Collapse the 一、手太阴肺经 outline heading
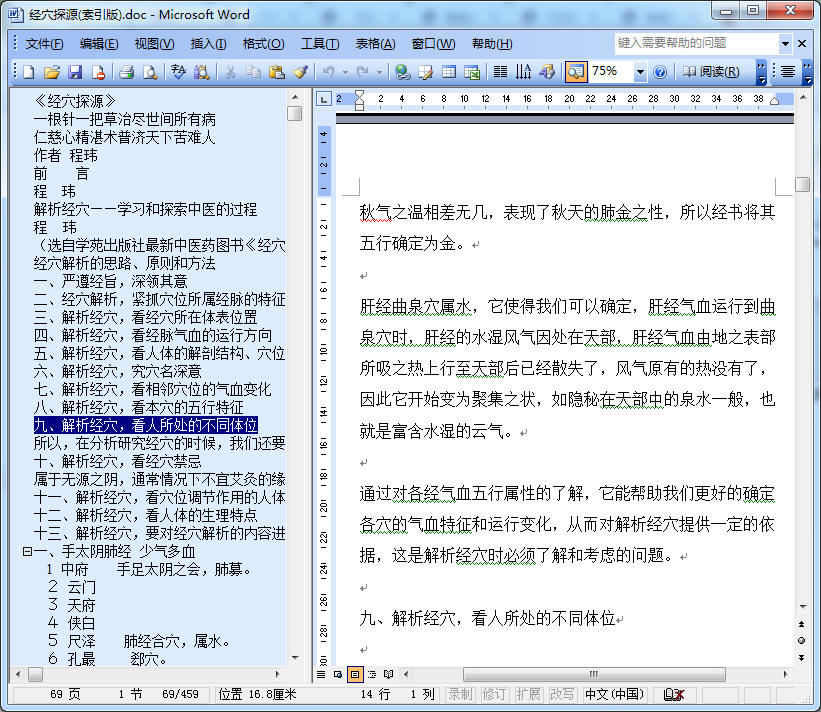The image size is (821, 712). [x=27, y=552]
